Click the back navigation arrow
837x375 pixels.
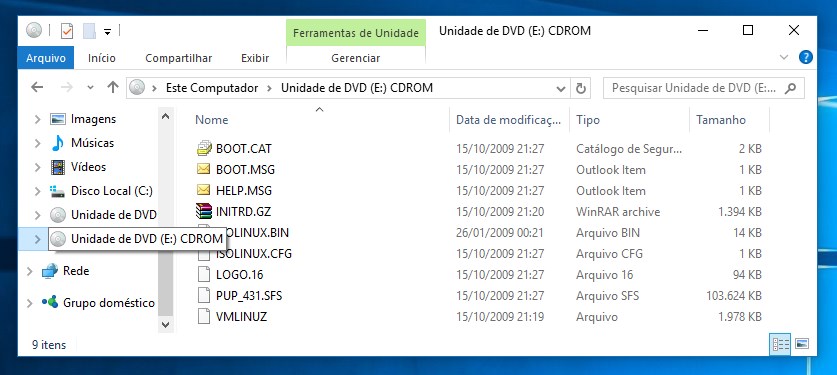click(37, 87)
